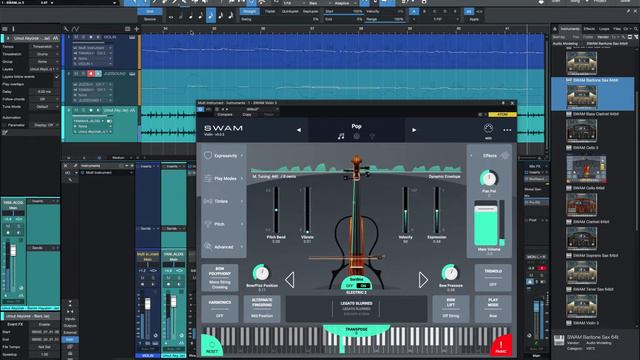Toggle the inspector info icon
The height and width of the screenshot is (360, 640).
coord(13,29)
